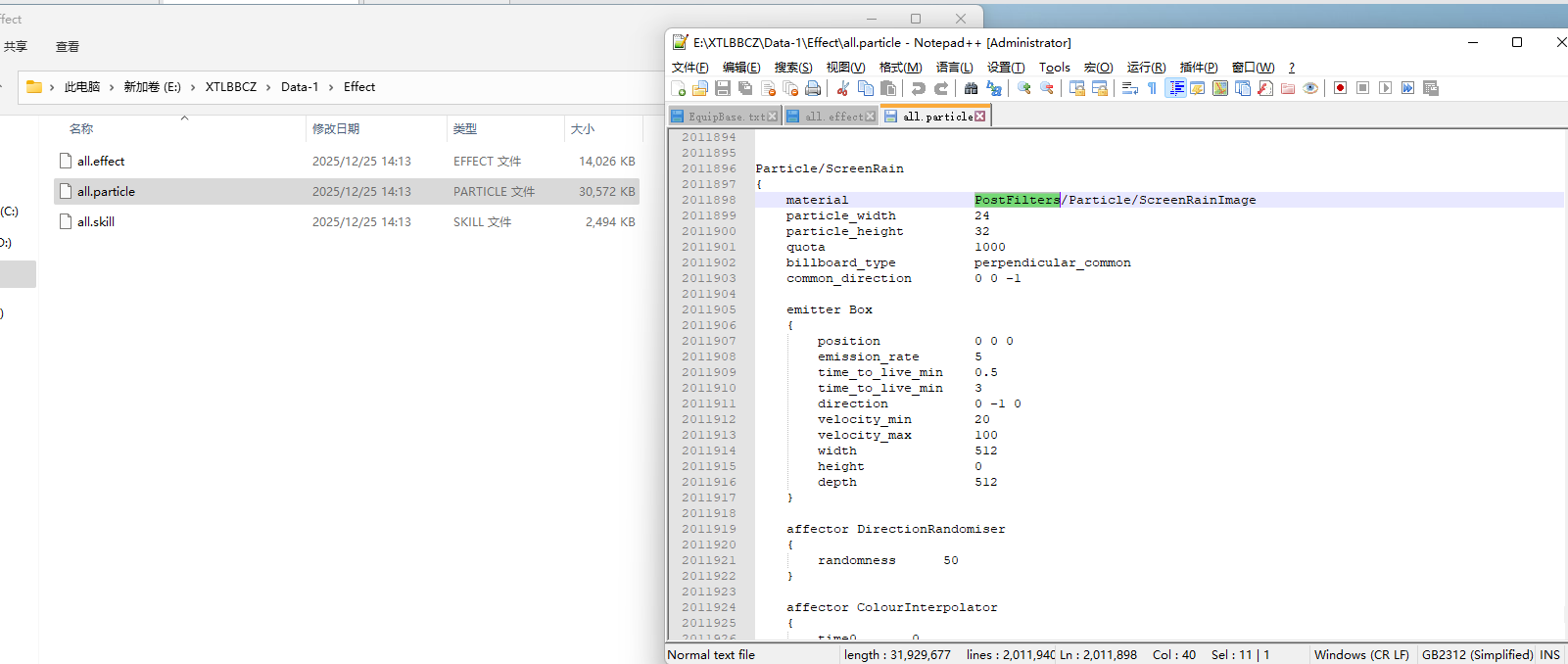The height and width of the screenshot is (664, 1568).
Task: Toggle word wrap in the toolbar
Action: (1129, 88)
